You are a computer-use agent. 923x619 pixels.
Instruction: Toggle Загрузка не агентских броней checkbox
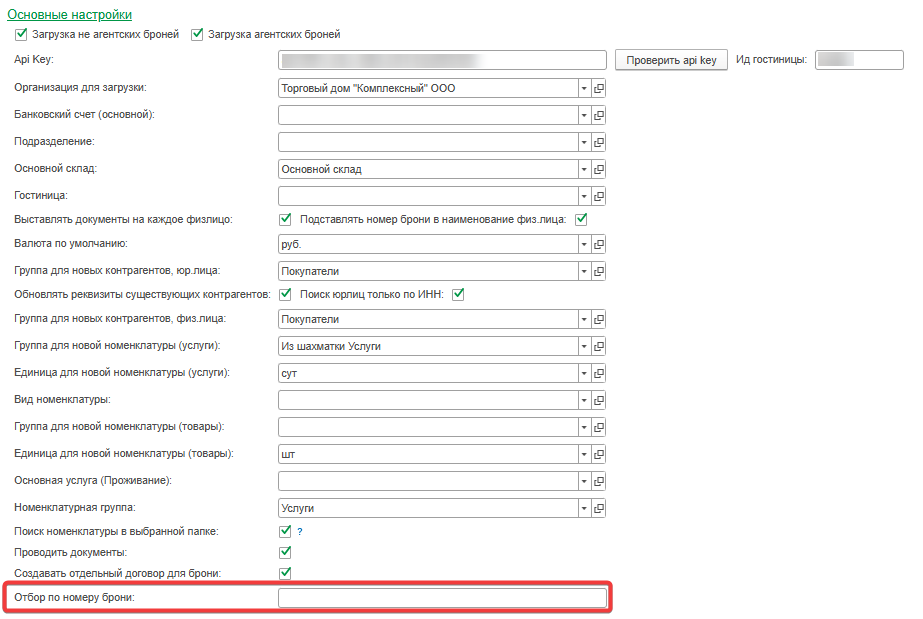click(21, 34)
